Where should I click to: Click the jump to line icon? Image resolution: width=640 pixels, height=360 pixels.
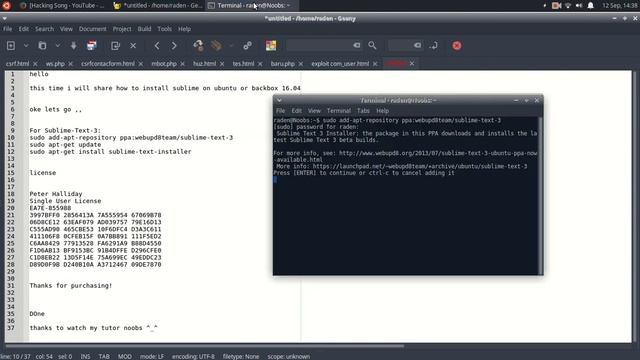coord(434,46)
